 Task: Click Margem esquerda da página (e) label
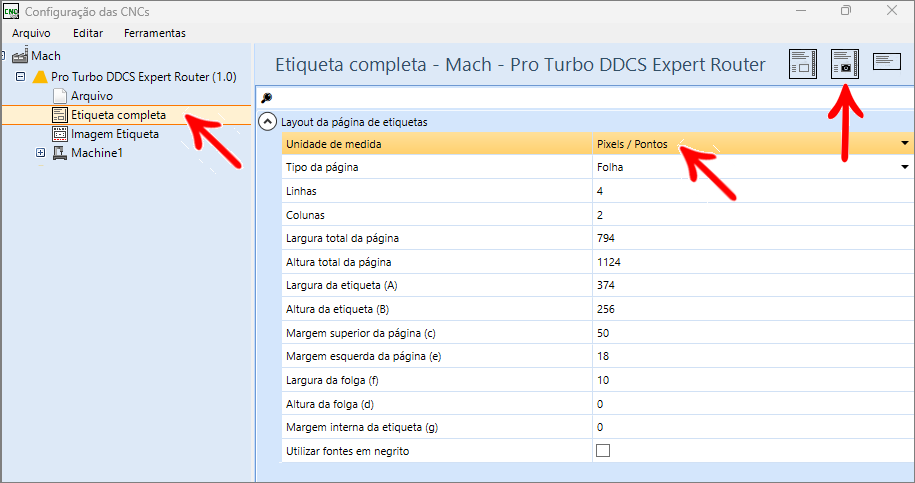point(364,356)
